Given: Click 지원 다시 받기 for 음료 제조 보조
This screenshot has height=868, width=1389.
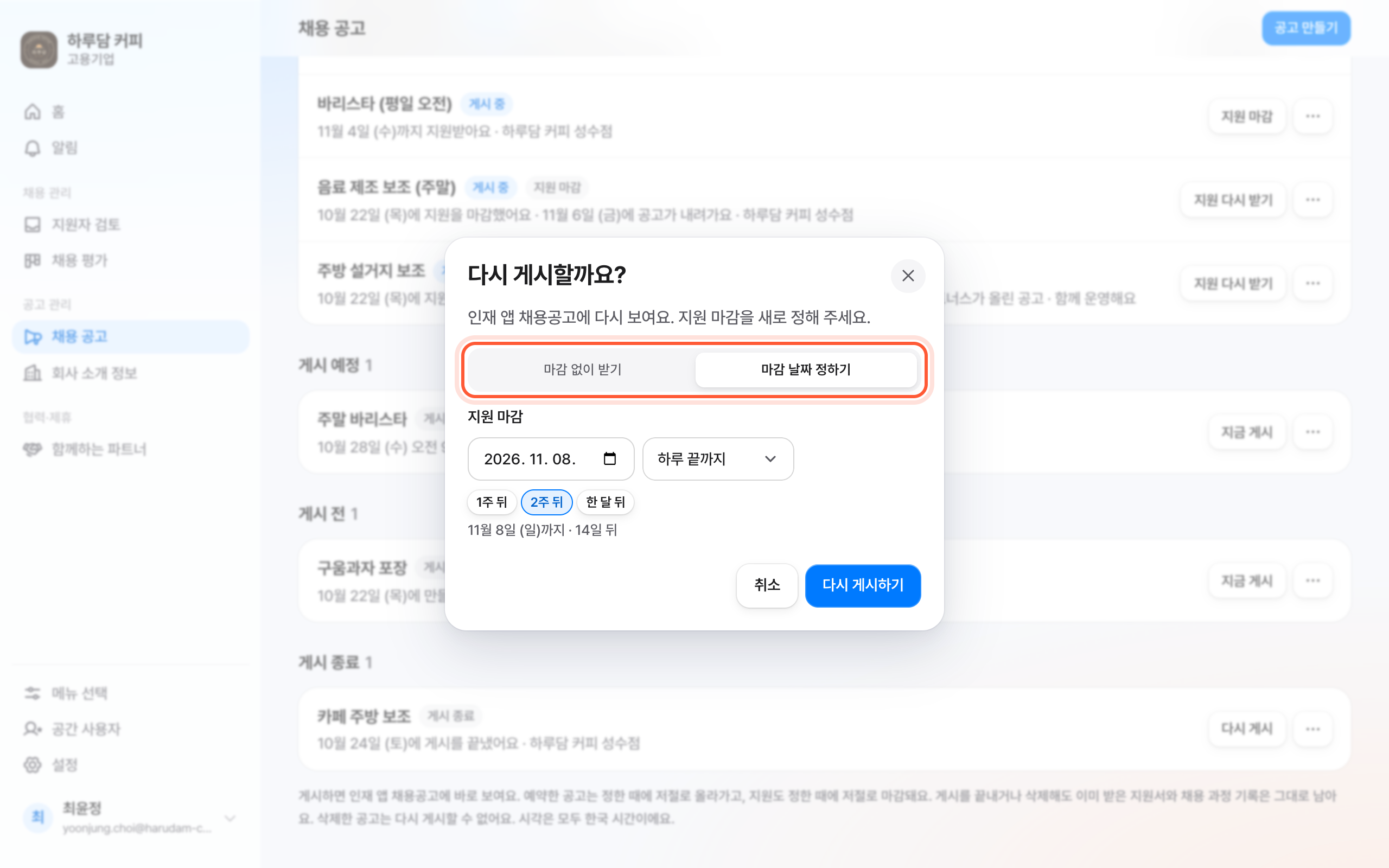Looking at the screenshot, I should point(1233,200).
